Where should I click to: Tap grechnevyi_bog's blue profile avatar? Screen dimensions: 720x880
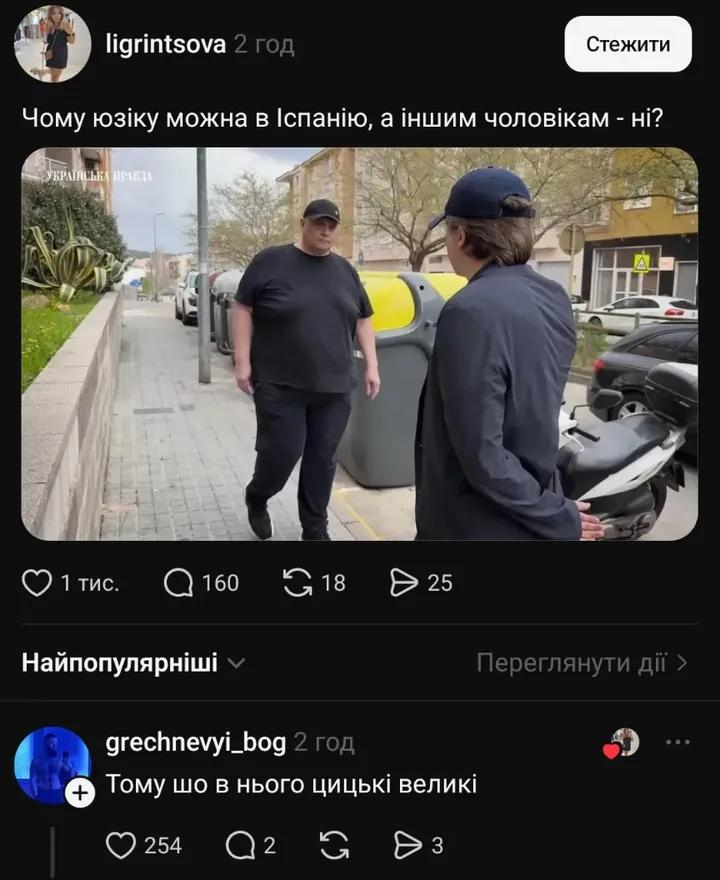52,766
